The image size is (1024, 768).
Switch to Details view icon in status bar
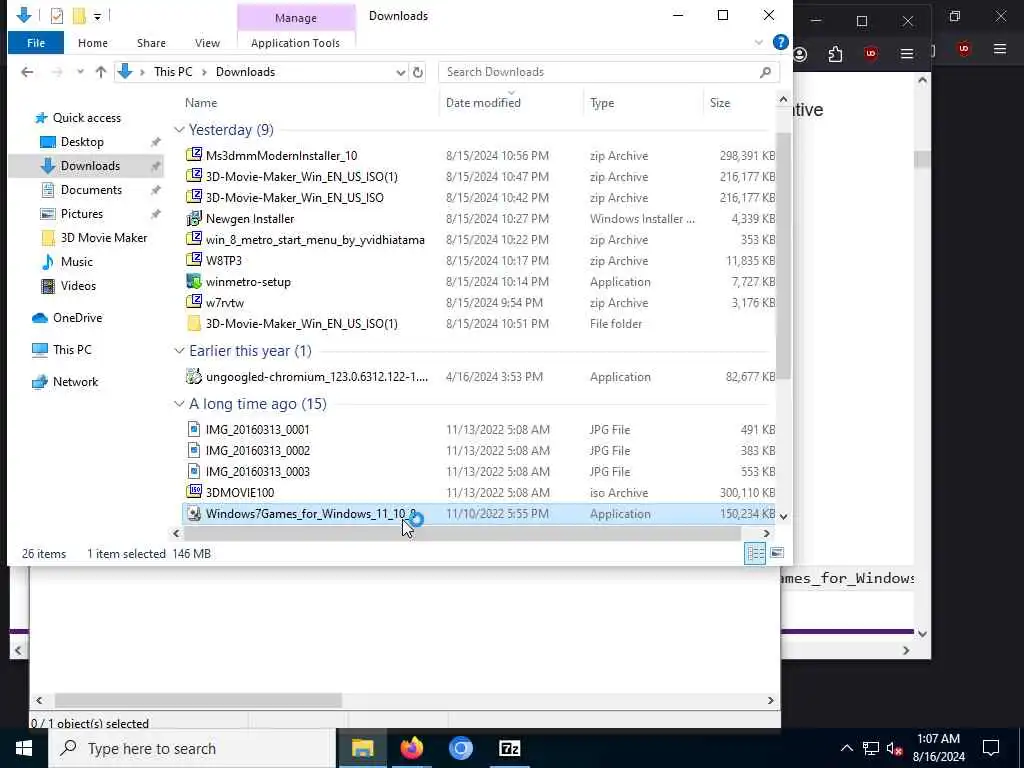click(755, 553)
